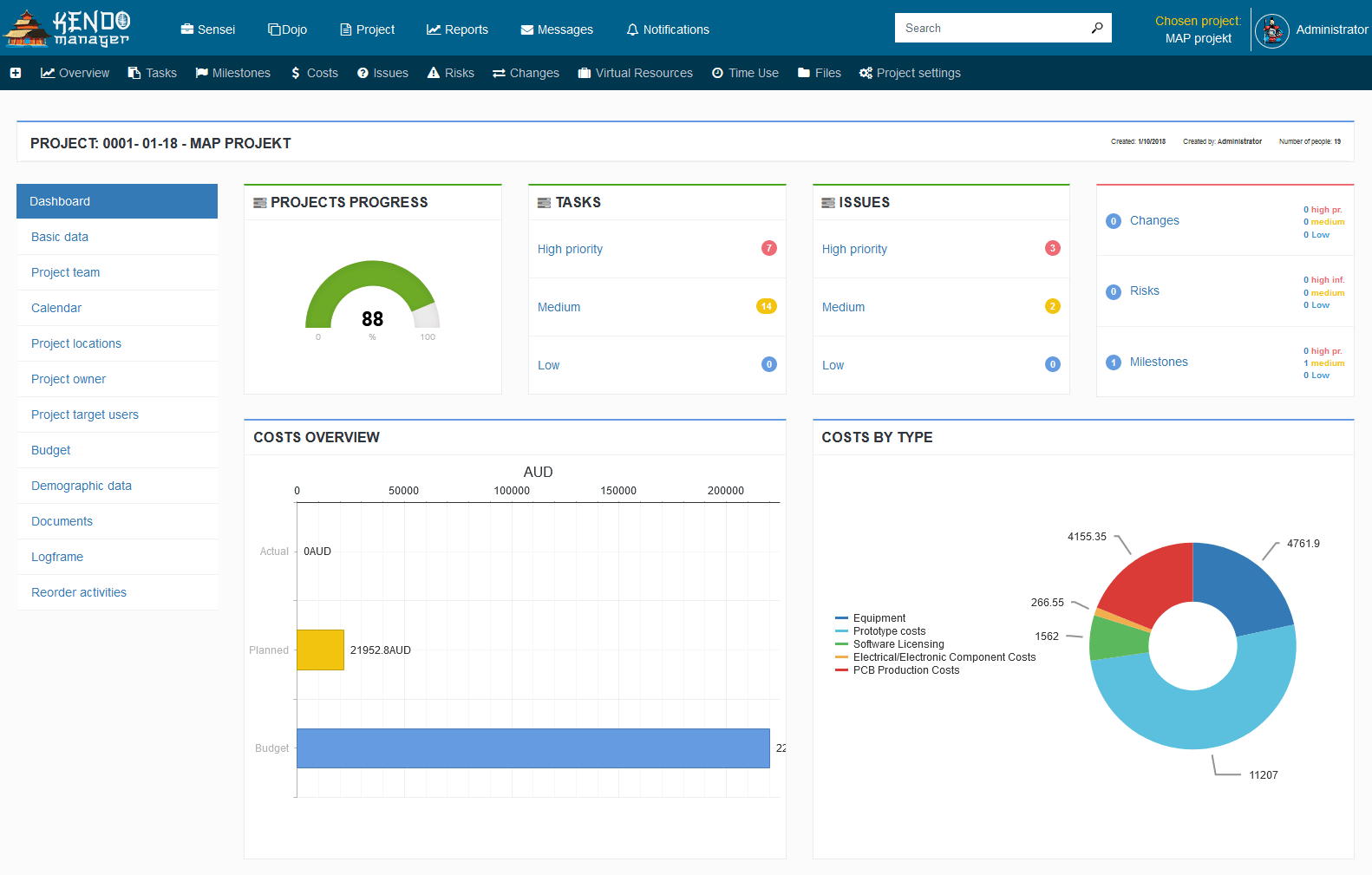
Task: Open the Changes summary link
Action: (x=1154, y=220)
